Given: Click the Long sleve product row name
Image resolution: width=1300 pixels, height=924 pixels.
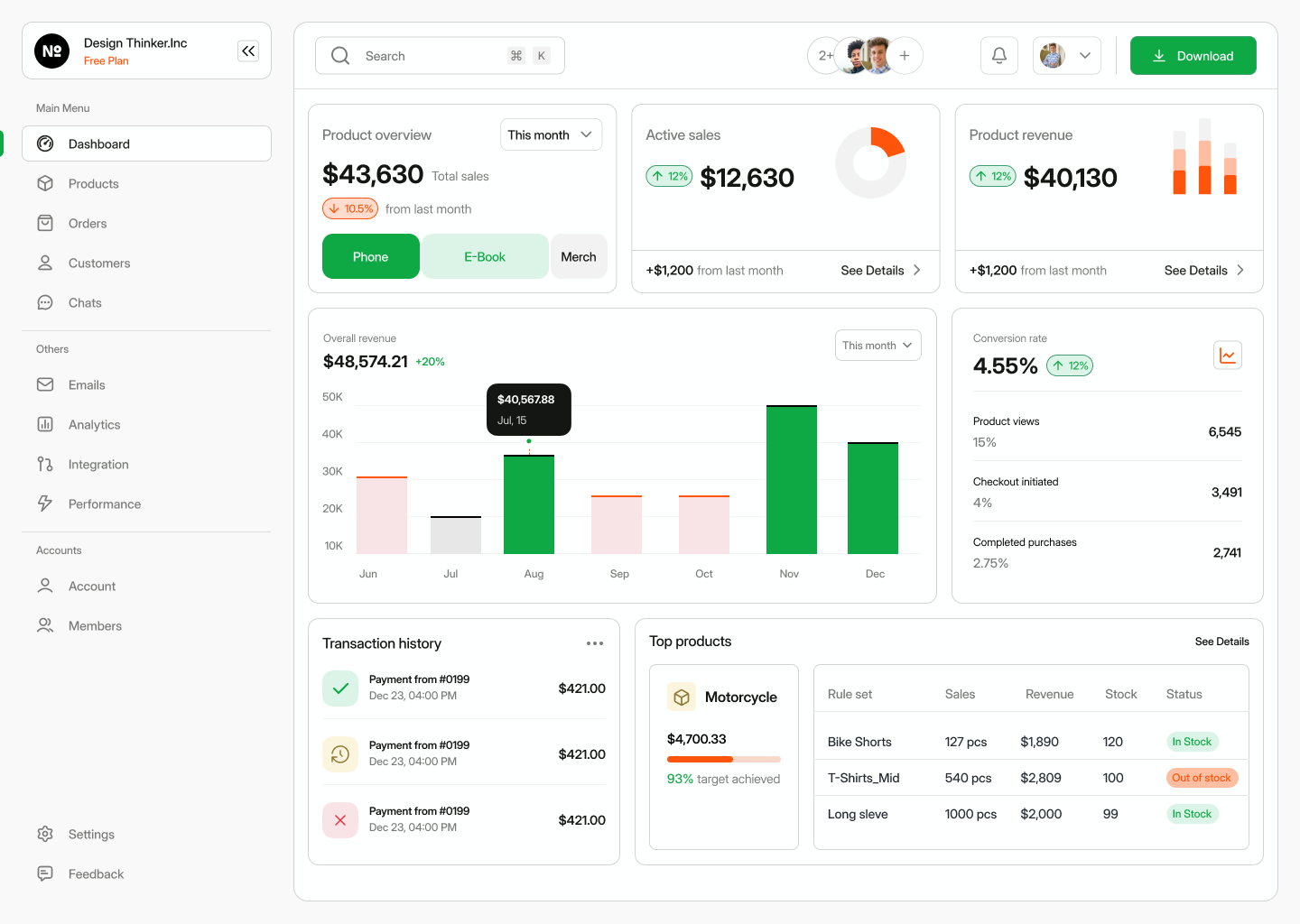Looking at the screenshot, I should pyautogui.click(x=858, y=814).
